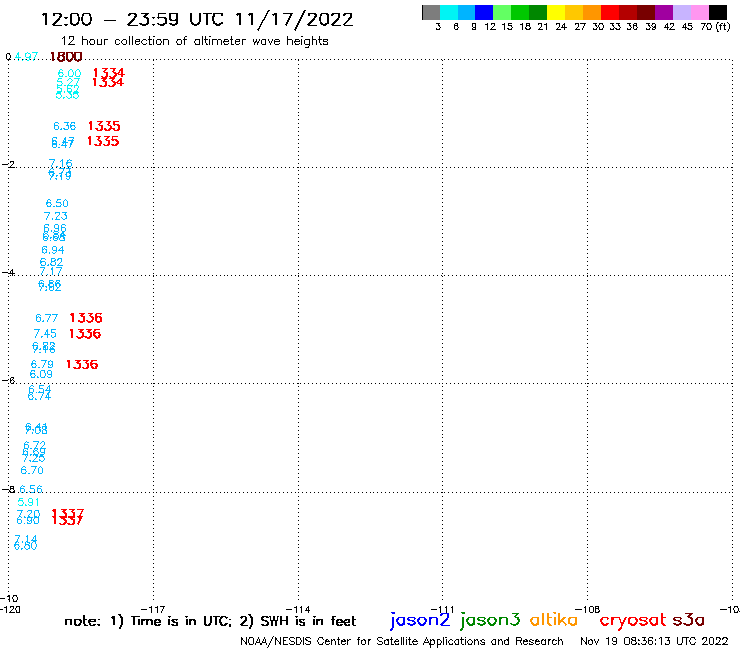This screenshot has width=740, height=650.
Task: Click the cyan '5.91' wave height value
Action: (28, 502)
